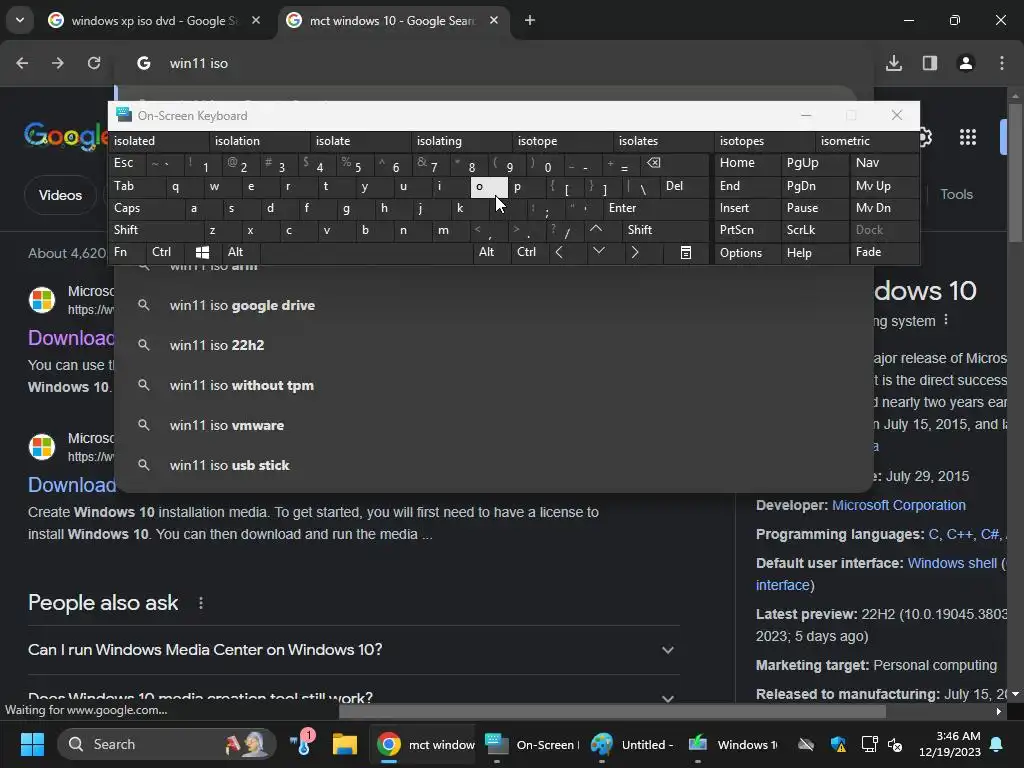The image size is (1024, 768).
Task: Switch to mct windows 10 tab
Action: coord(392,21)
